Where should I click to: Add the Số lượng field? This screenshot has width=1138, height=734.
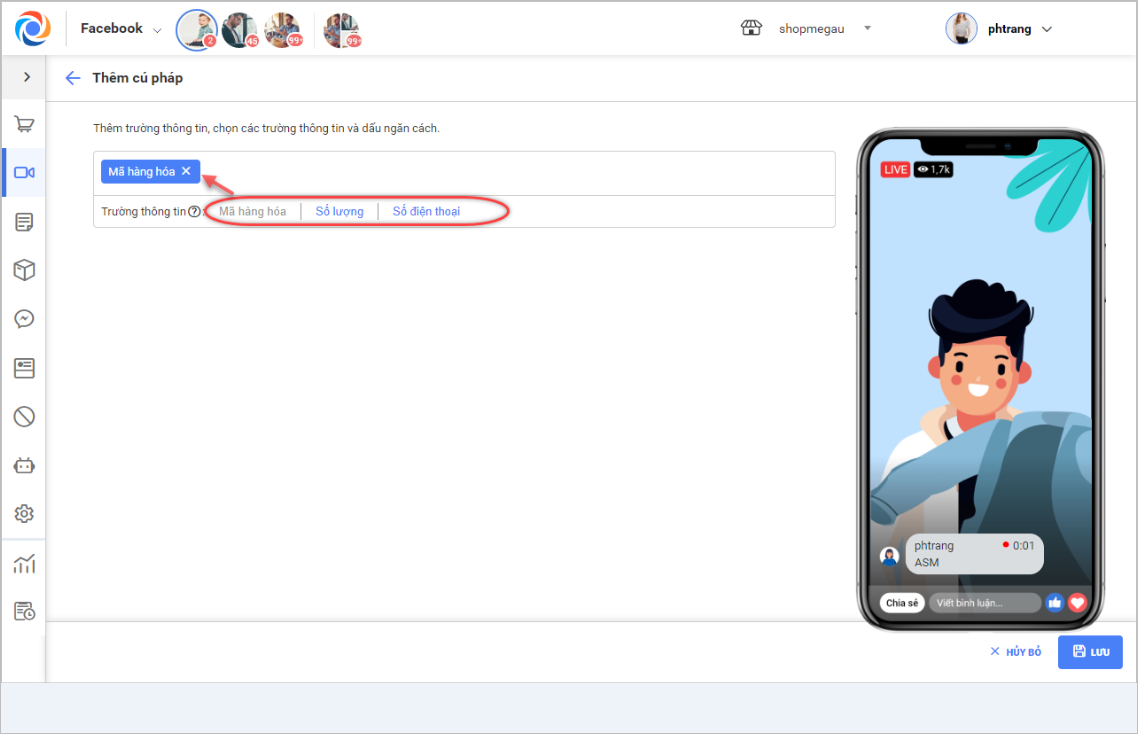340,211
